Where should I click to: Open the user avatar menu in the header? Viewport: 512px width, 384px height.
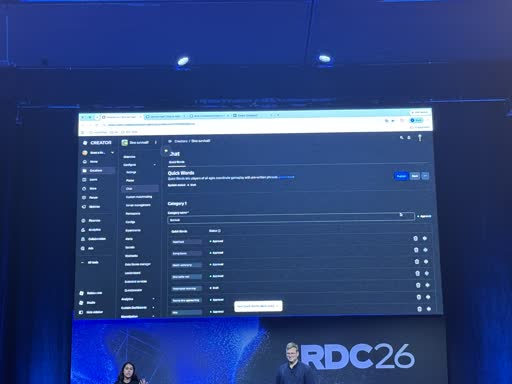[x=420, y=138]
